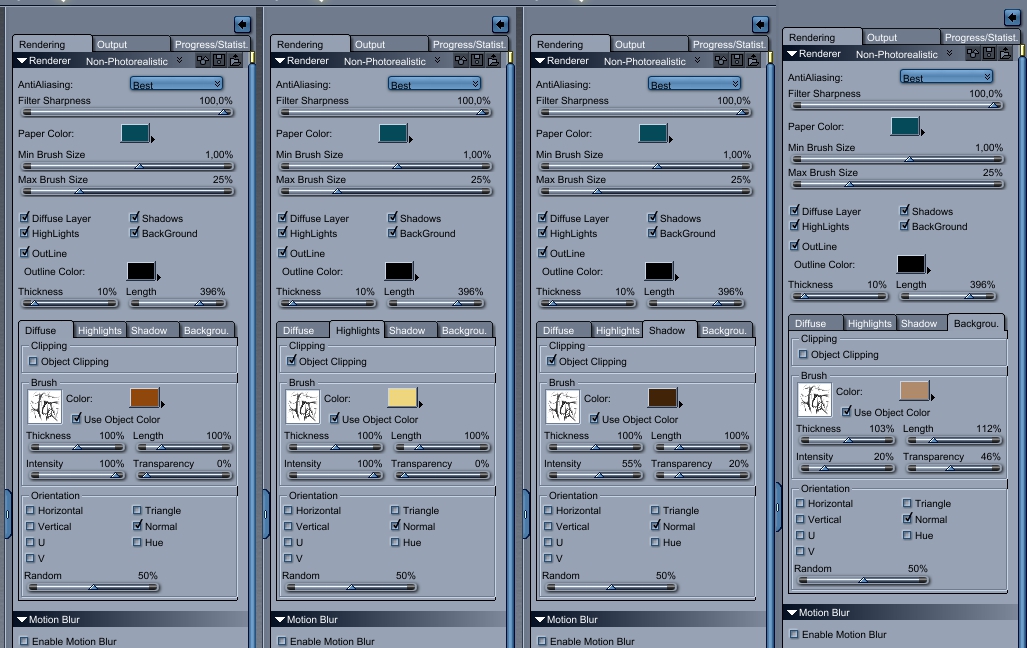Open the AntiAliasing dropdown in the Diffuse panel
This screenshot has height=648, width=1027.
(x=176, y=84)
